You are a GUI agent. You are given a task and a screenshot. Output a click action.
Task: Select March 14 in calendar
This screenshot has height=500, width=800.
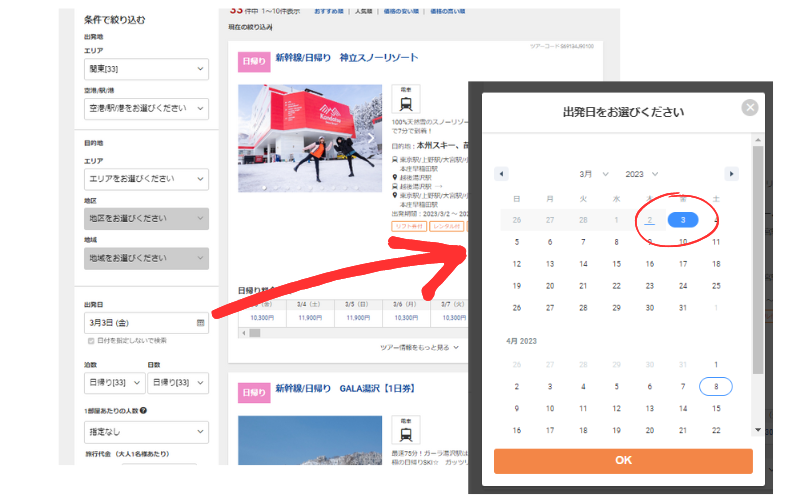[583, 264]
